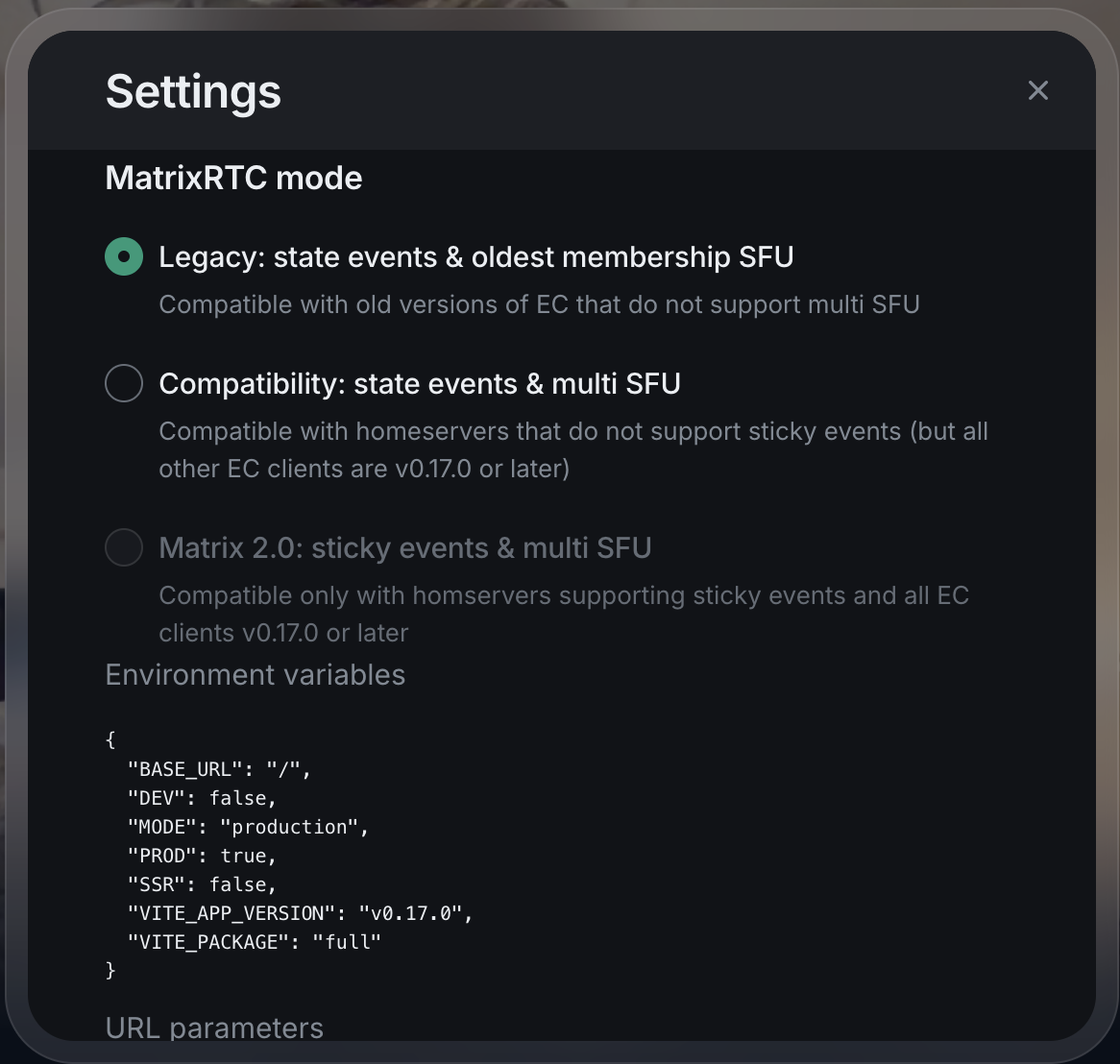The image size is (1120, 1064).
Task: Click the Compatibility description about sticky events
Action: pyautogui.click(x=572, y=449)
